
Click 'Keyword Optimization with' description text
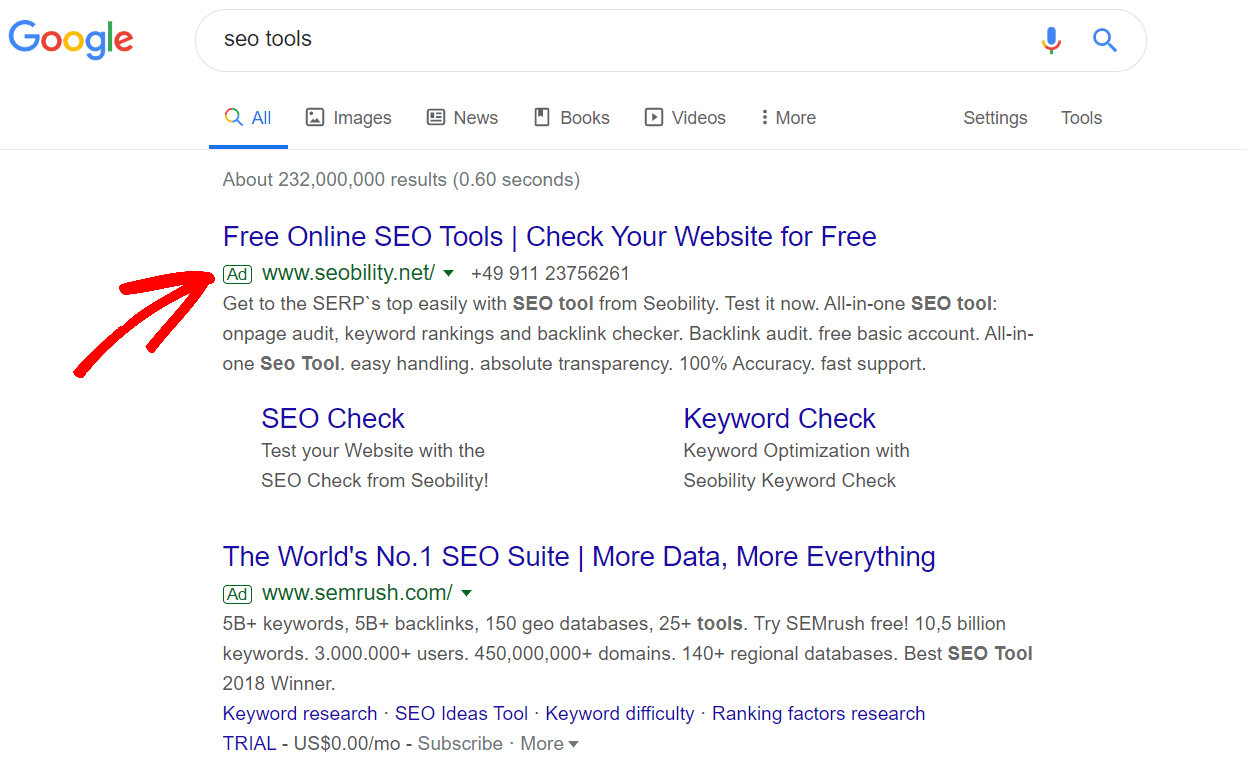click(796, 451)
